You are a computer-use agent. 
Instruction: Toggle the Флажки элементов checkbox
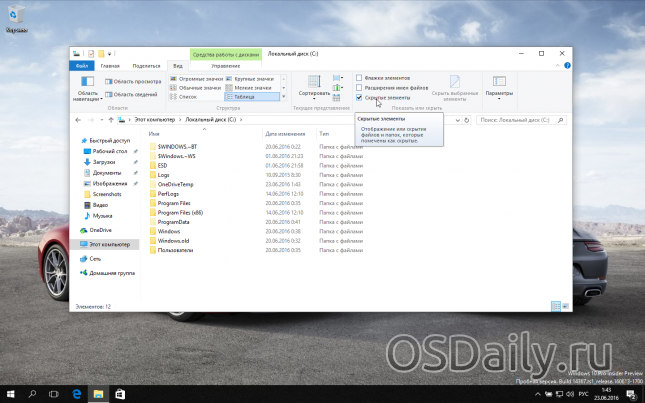pos(360,77)
